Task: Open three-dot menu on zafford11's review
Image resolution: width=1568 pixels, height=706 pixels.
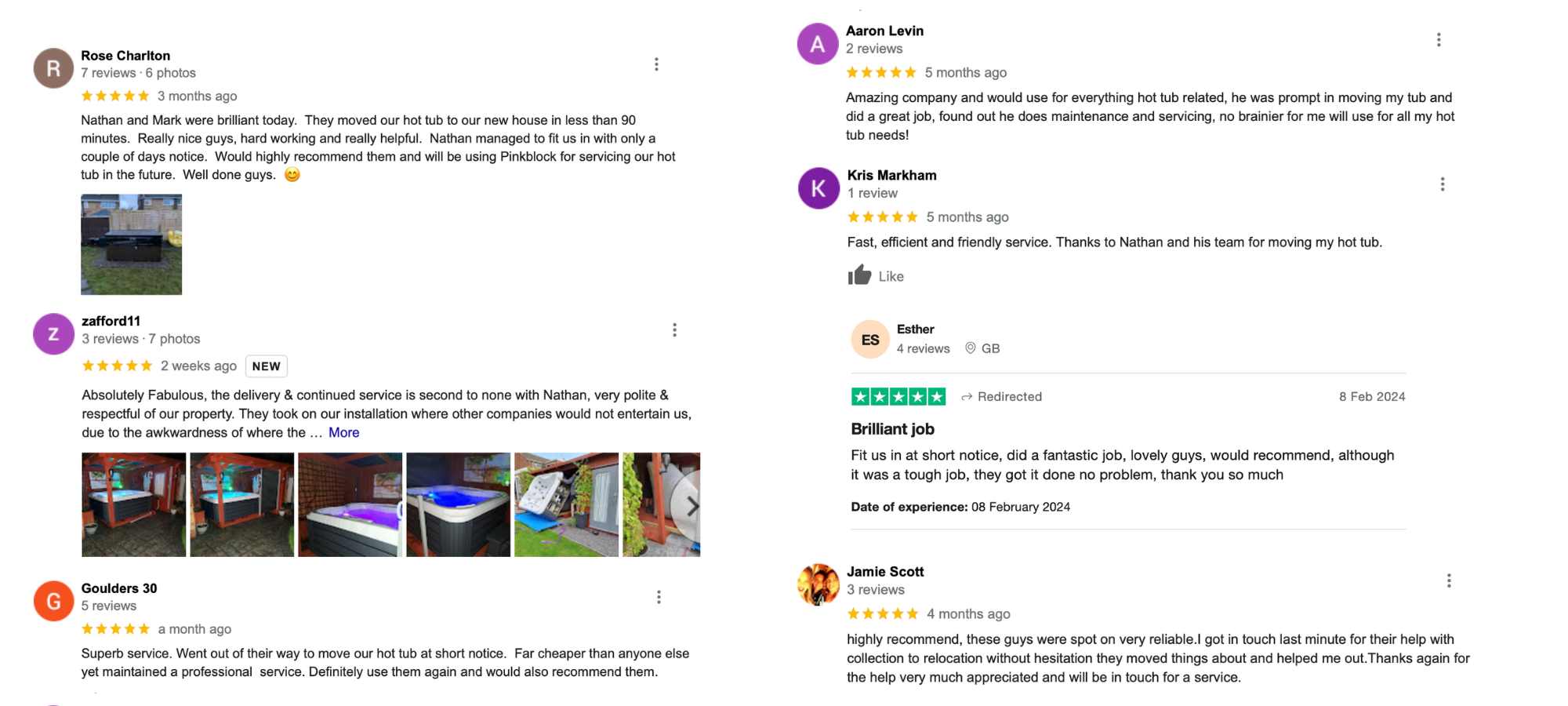Action: [674, 330]
